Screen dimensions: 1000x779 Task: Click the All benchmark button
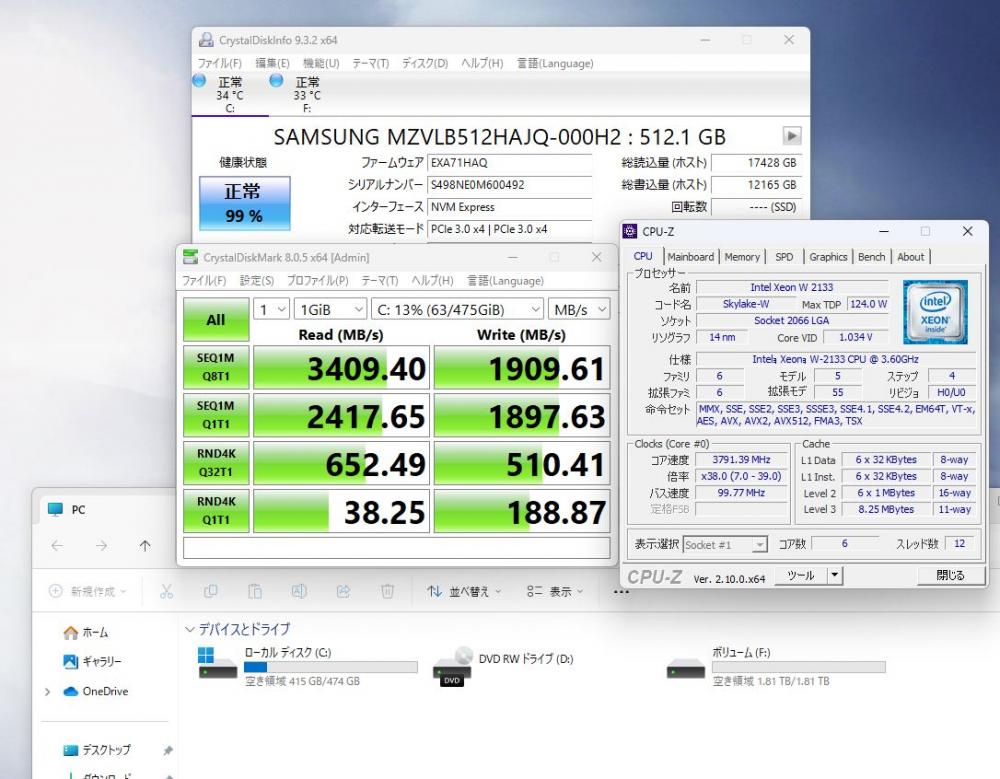[x=216, y=319]
